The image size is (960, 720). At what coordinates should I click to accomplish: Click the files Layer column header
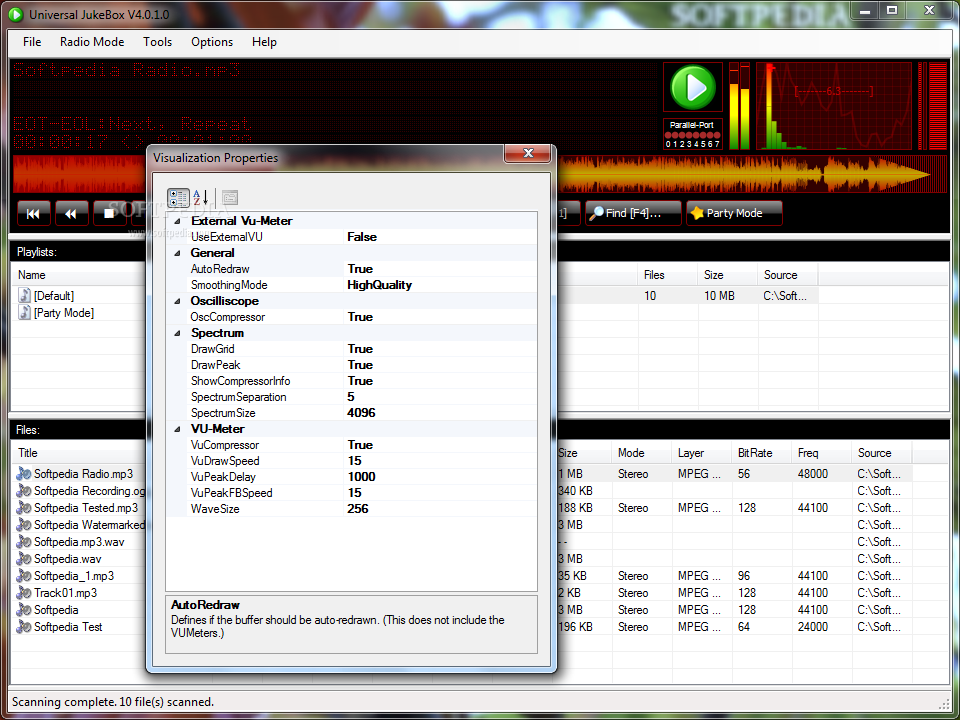[702, 453]
